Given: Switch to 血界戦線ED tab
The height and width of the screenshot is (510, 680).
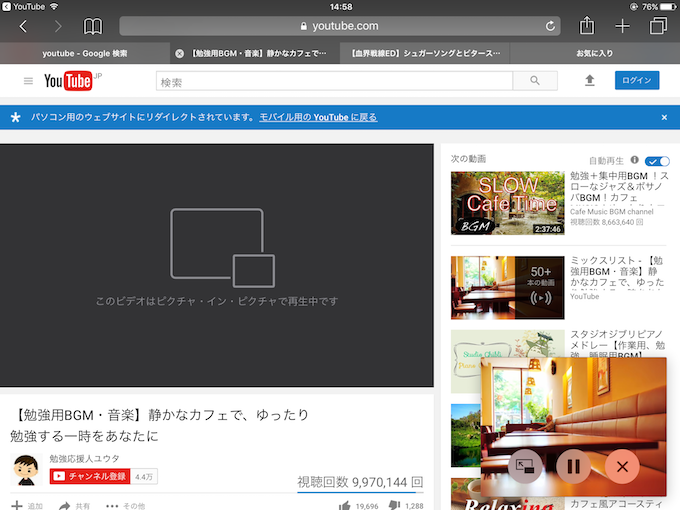Looking at the screenshot, I should pos(425,53).
